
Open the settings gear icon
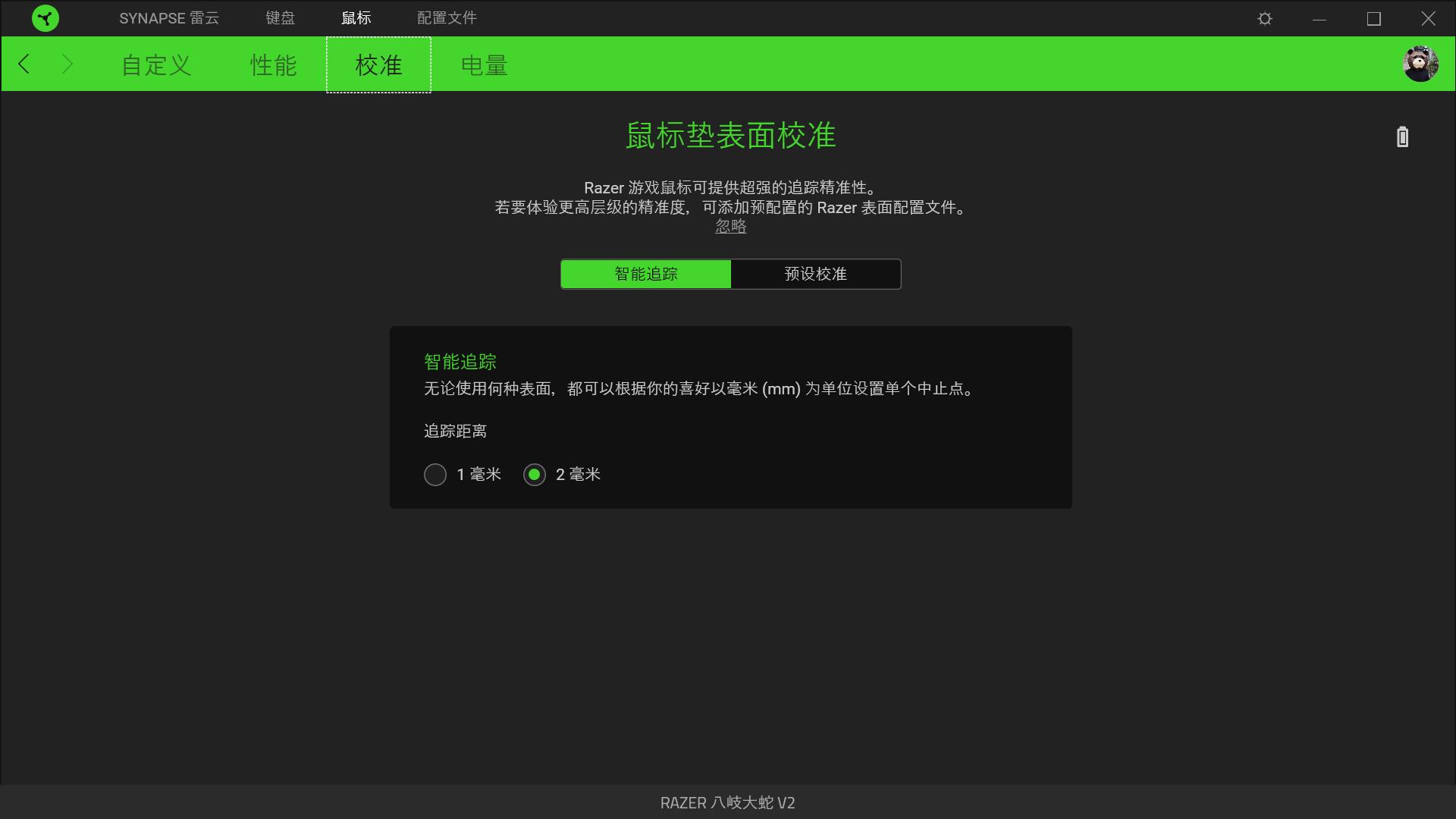tap(1263, 17)
